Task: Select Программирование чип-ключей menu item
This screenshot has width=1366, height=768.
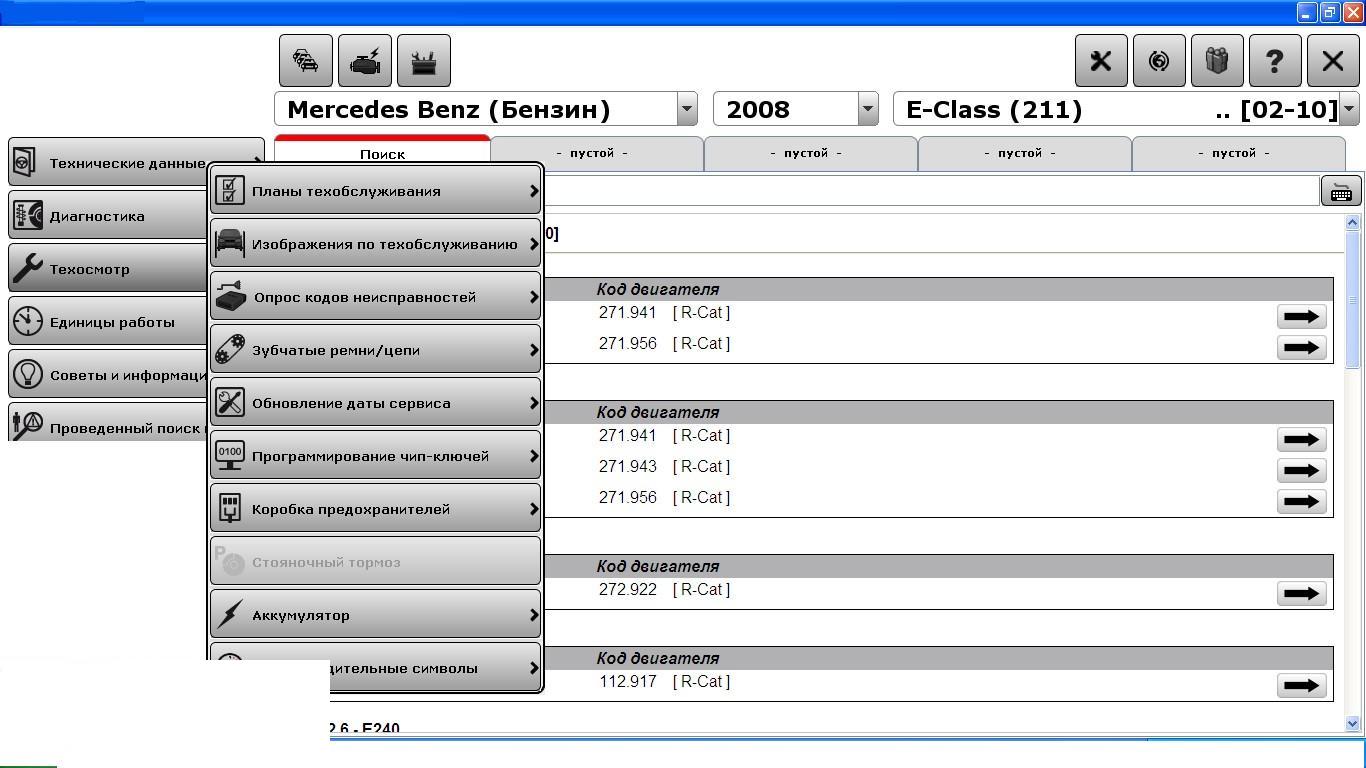Action: [x=376, y=455]
